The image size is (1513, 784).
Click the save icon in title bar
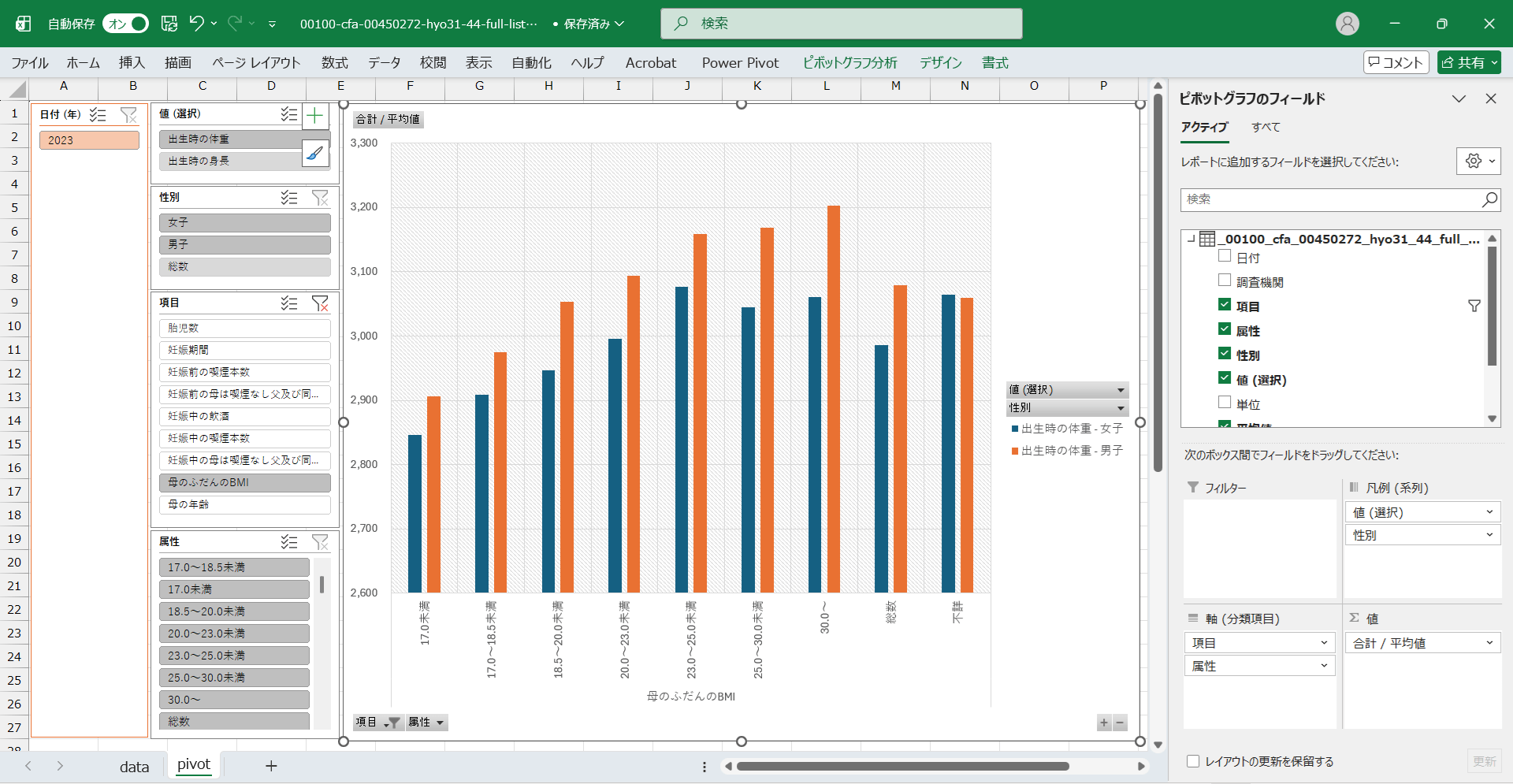[x=169, y=24]
